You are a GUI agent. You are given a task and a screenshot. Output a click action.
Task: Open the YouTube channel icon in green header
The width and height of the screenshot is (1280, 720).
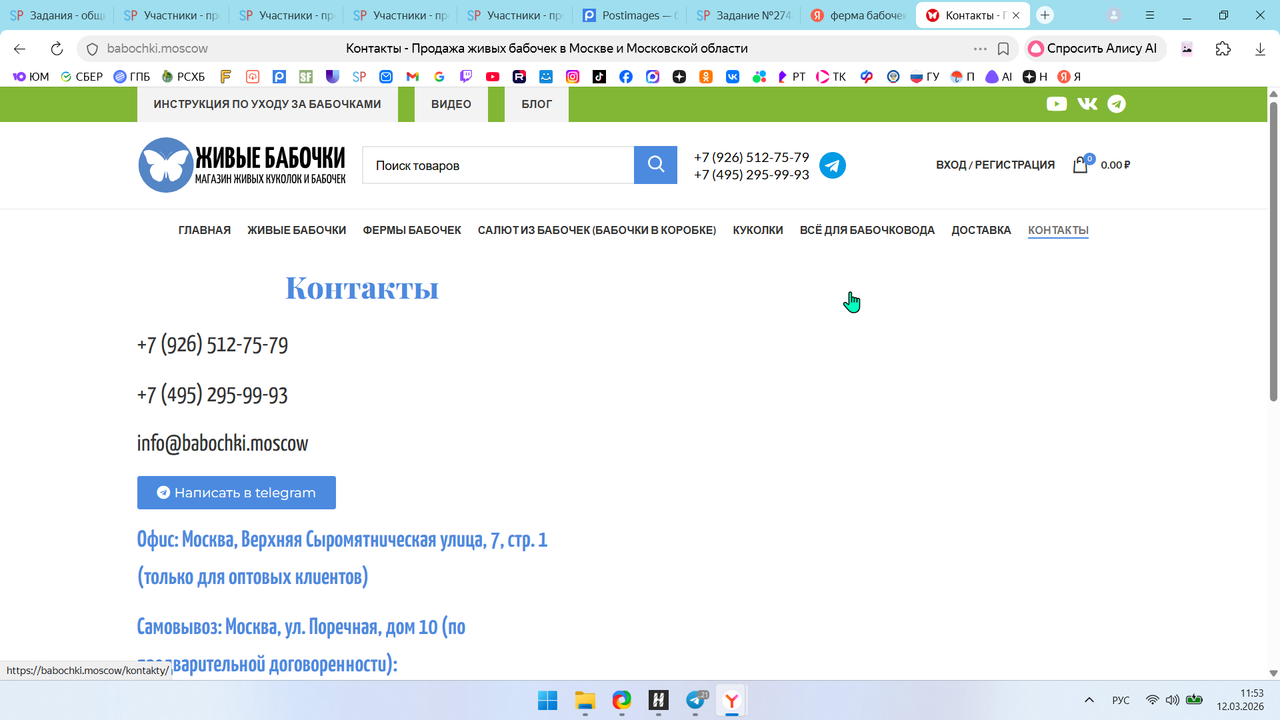pos(1056,104)
